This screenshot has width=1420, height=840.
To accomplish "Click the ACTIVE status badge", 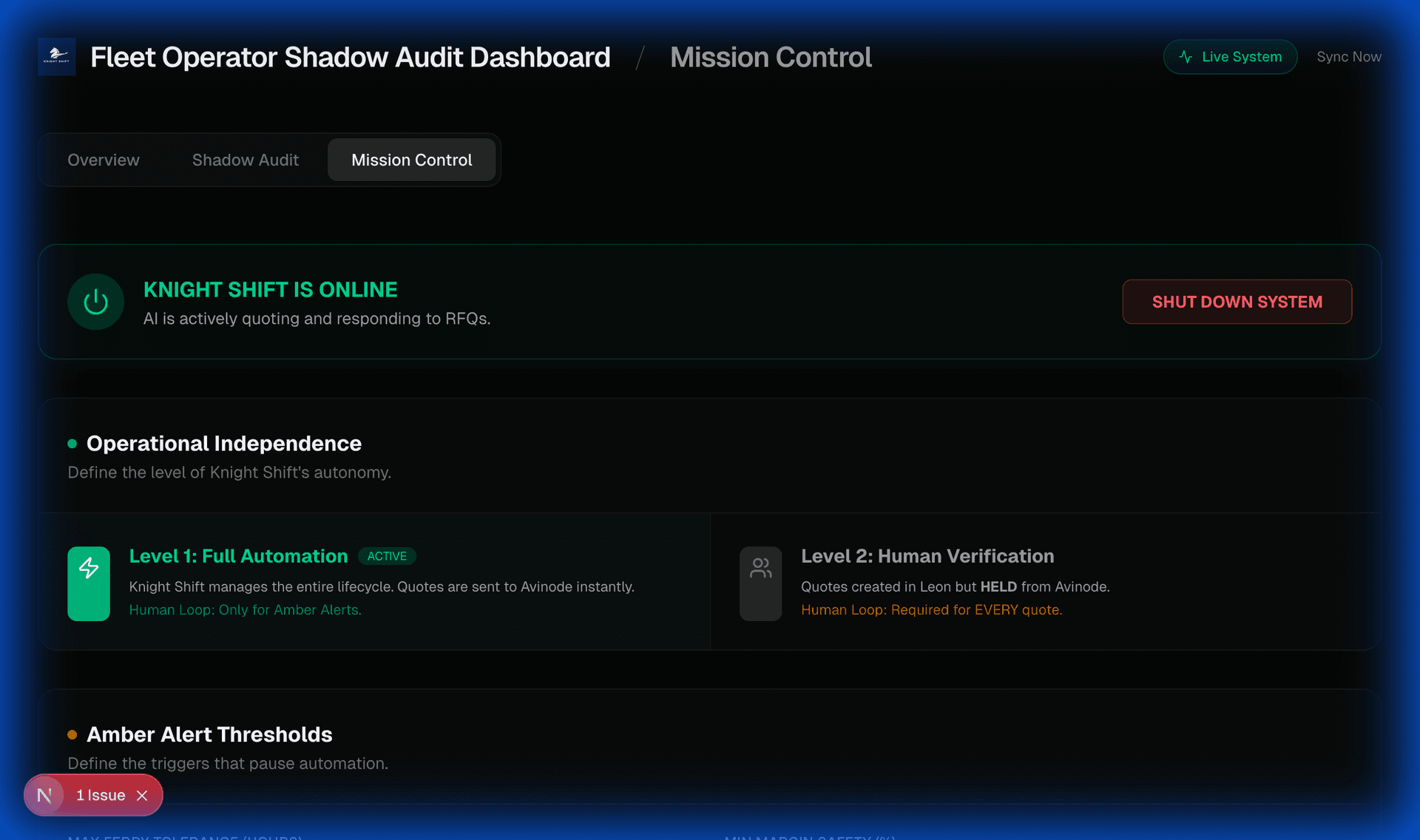I will (387, 556).
